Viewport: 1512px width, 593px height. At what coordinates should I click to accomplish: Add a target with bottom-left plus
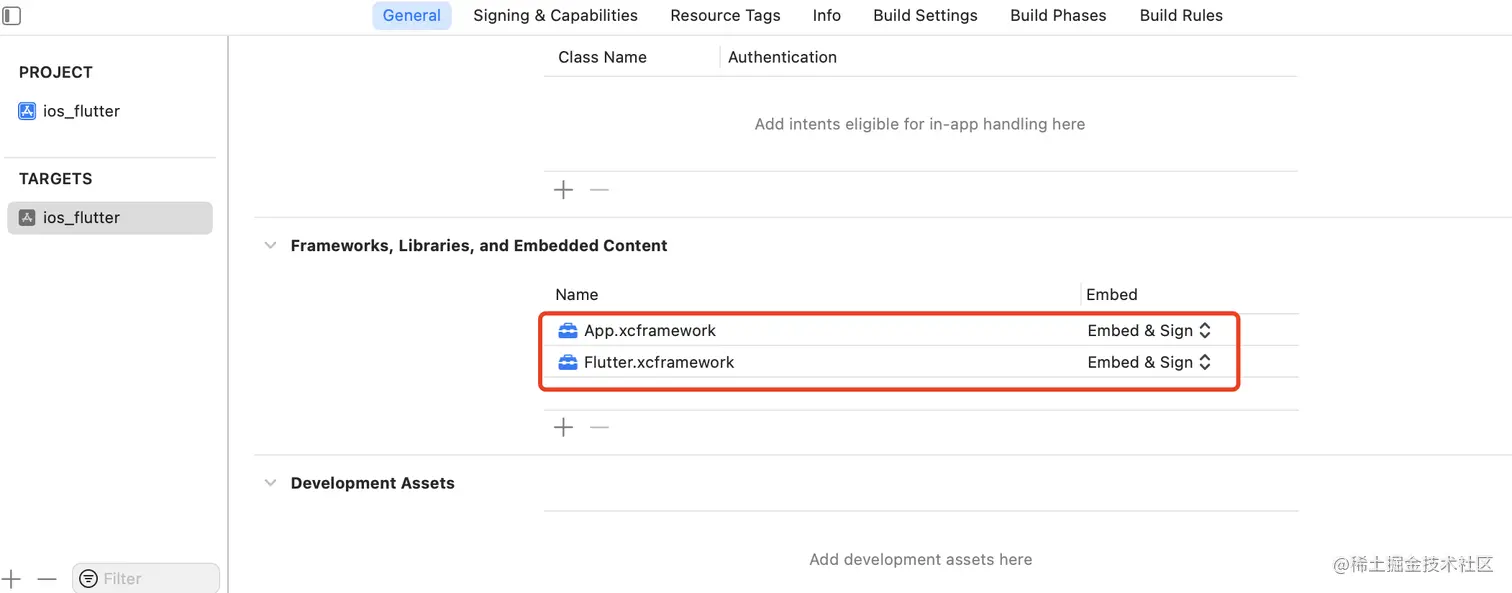(x=11, y=579)
